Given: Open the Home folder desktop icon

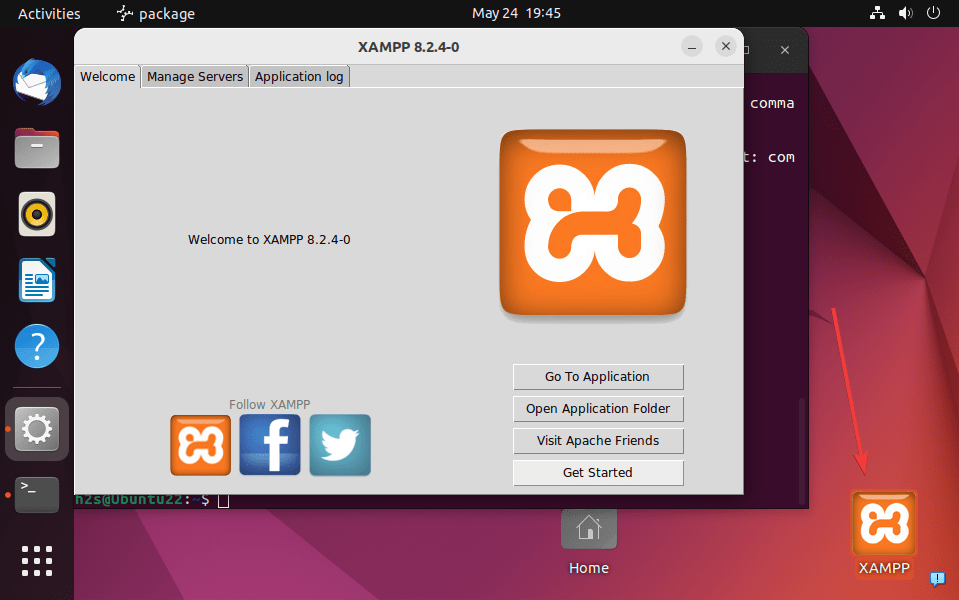Looking at the screenshot, I should [588, 529].
